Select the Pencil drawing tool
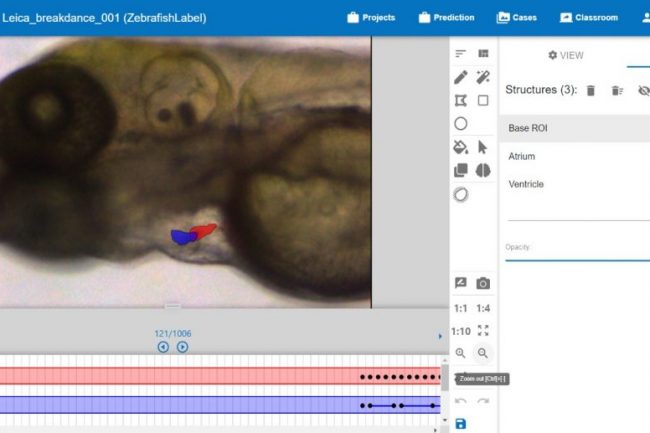 coord(461,77)
